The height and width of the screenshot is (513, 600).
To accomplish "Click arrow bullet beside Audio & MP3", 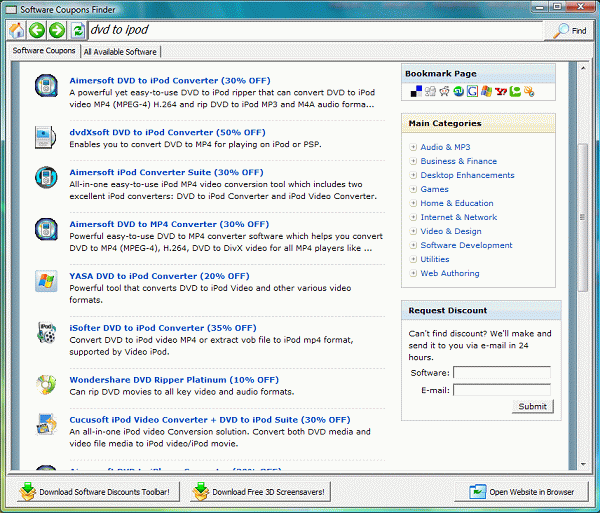I will click(x=413, y=147).
